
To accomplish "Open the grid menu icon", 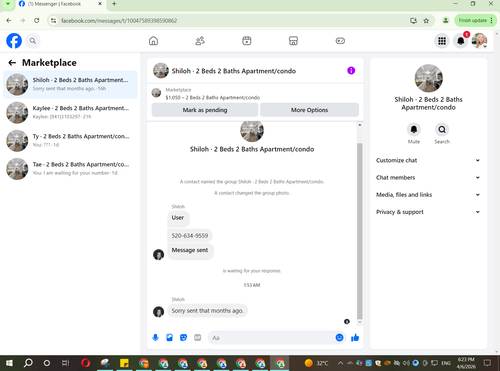I will click(x=442, y=41).
